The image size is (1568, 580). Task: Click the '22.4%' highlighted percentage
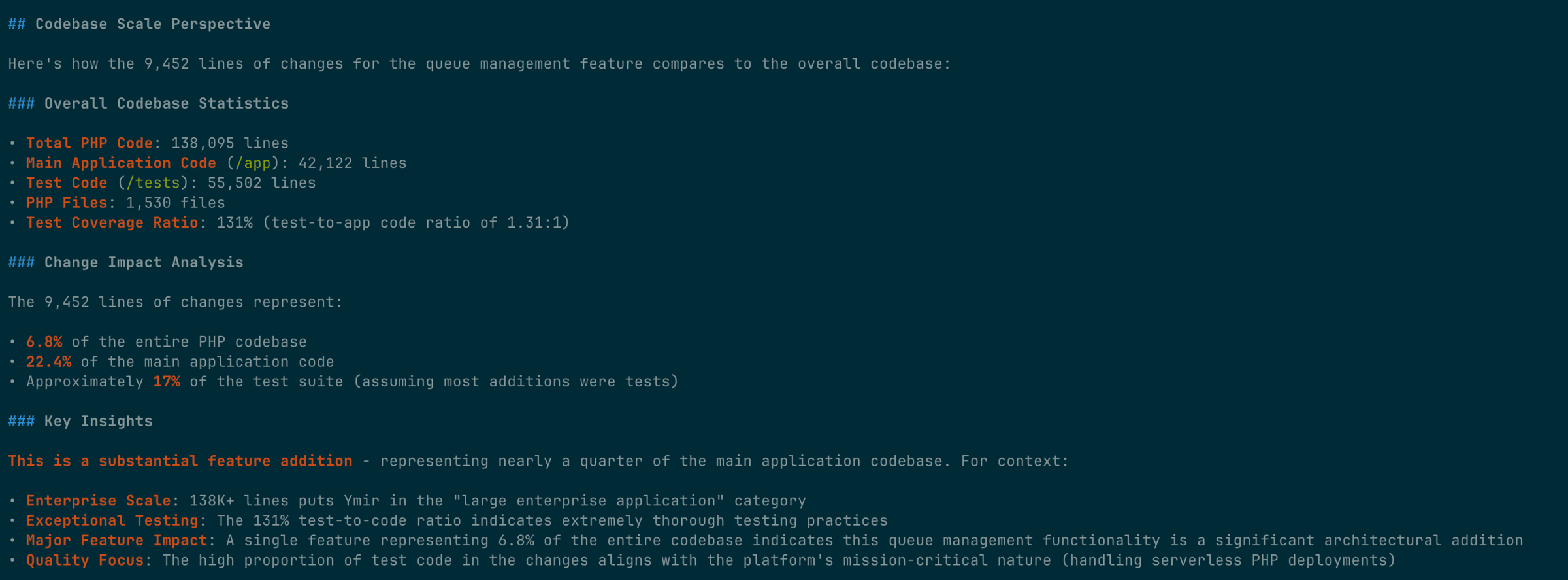point(49,362)
